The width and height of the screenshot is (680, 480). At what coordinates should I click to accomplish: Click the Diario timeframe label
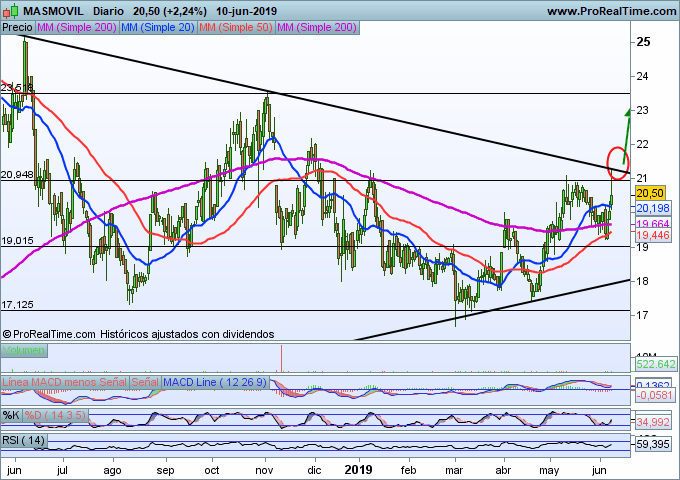(108, 11)
